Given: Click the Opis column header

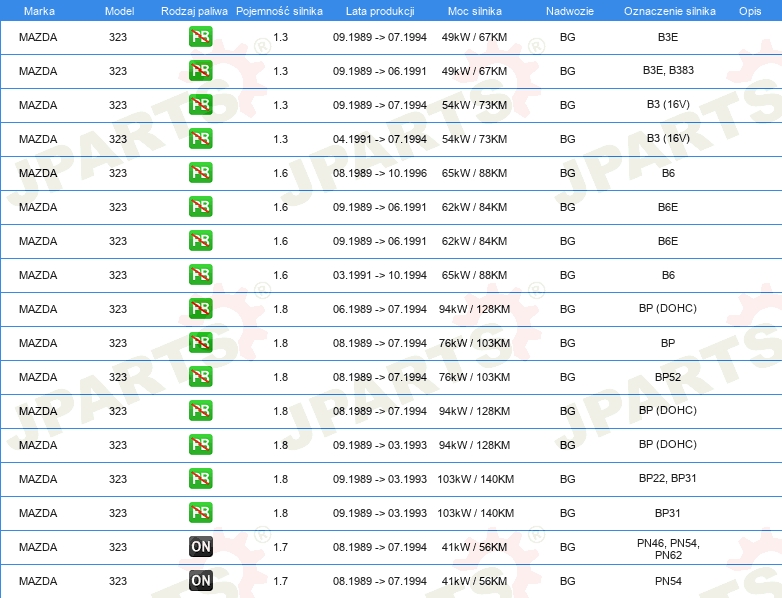Looking at the screenshot, I should click(750, 11).
